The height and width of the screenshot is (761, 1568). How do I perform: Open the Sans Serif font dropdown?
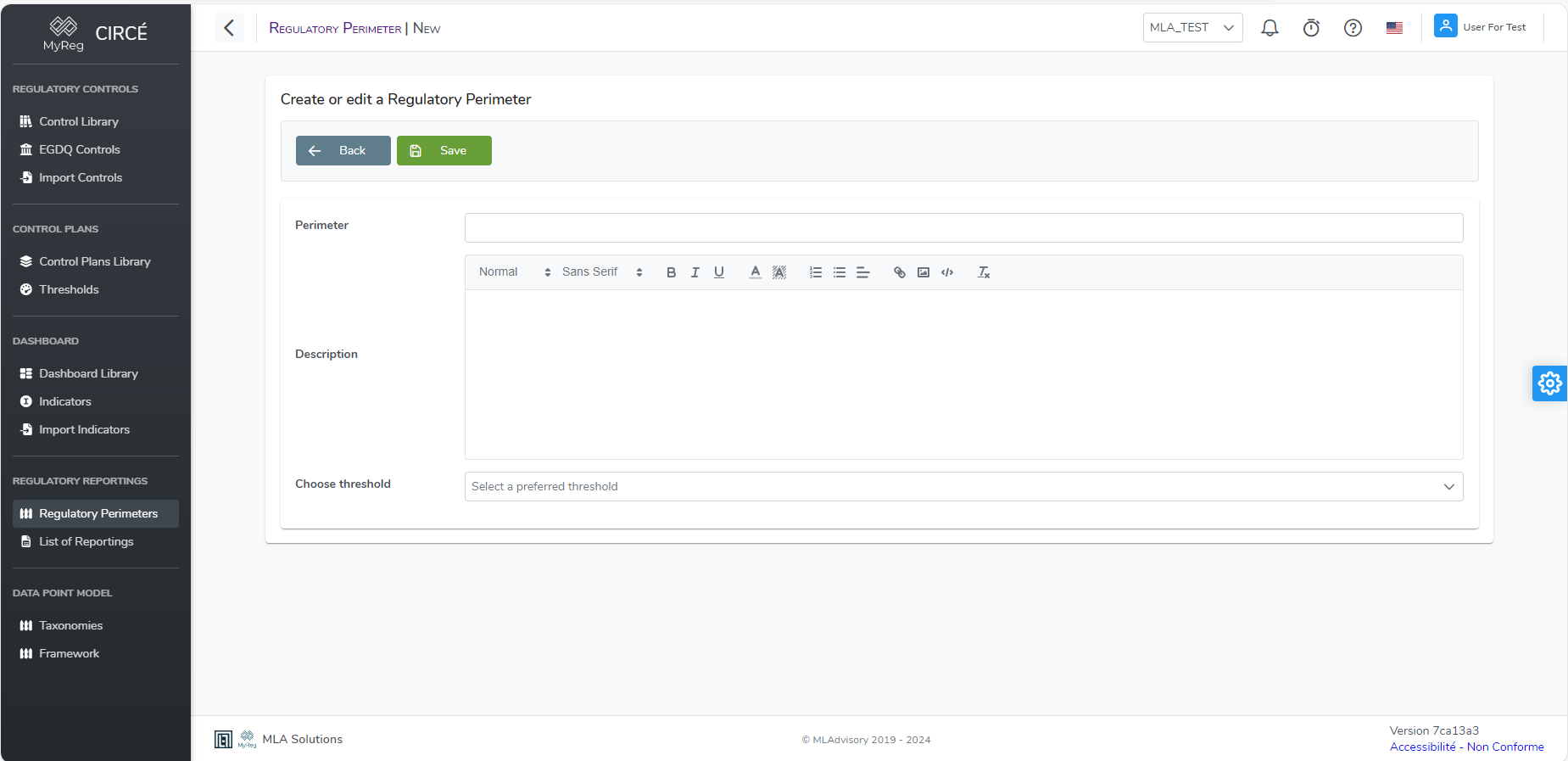[602, 272]
